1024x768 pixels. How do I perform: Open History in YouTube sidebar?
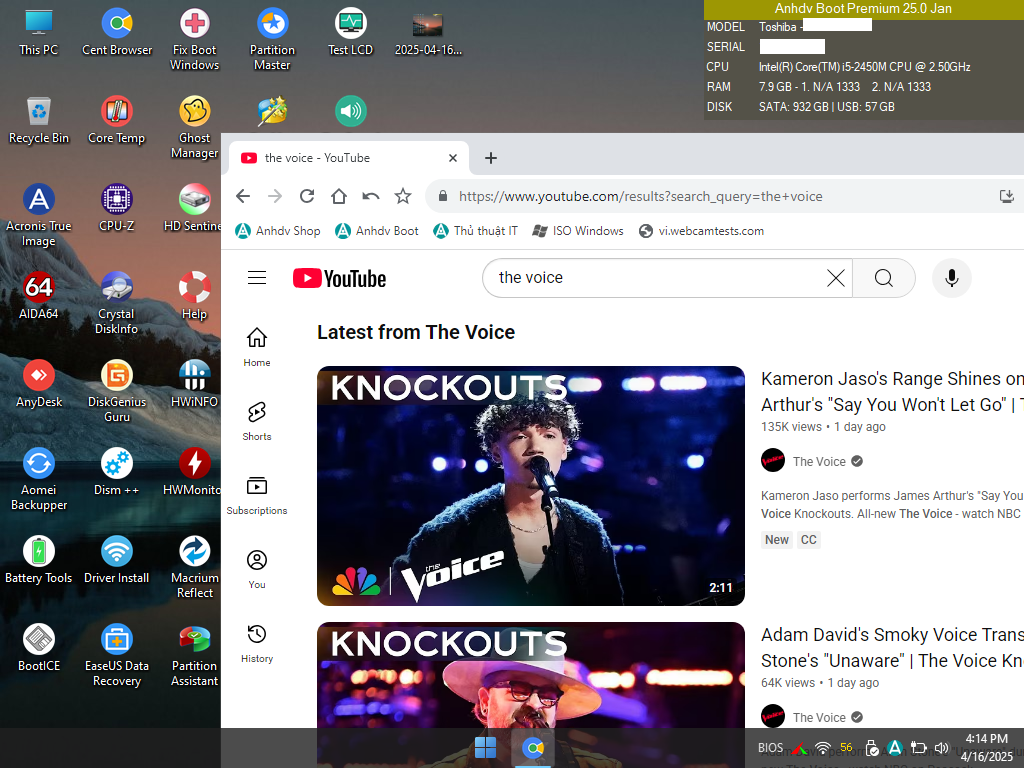[x=257, y=643]
